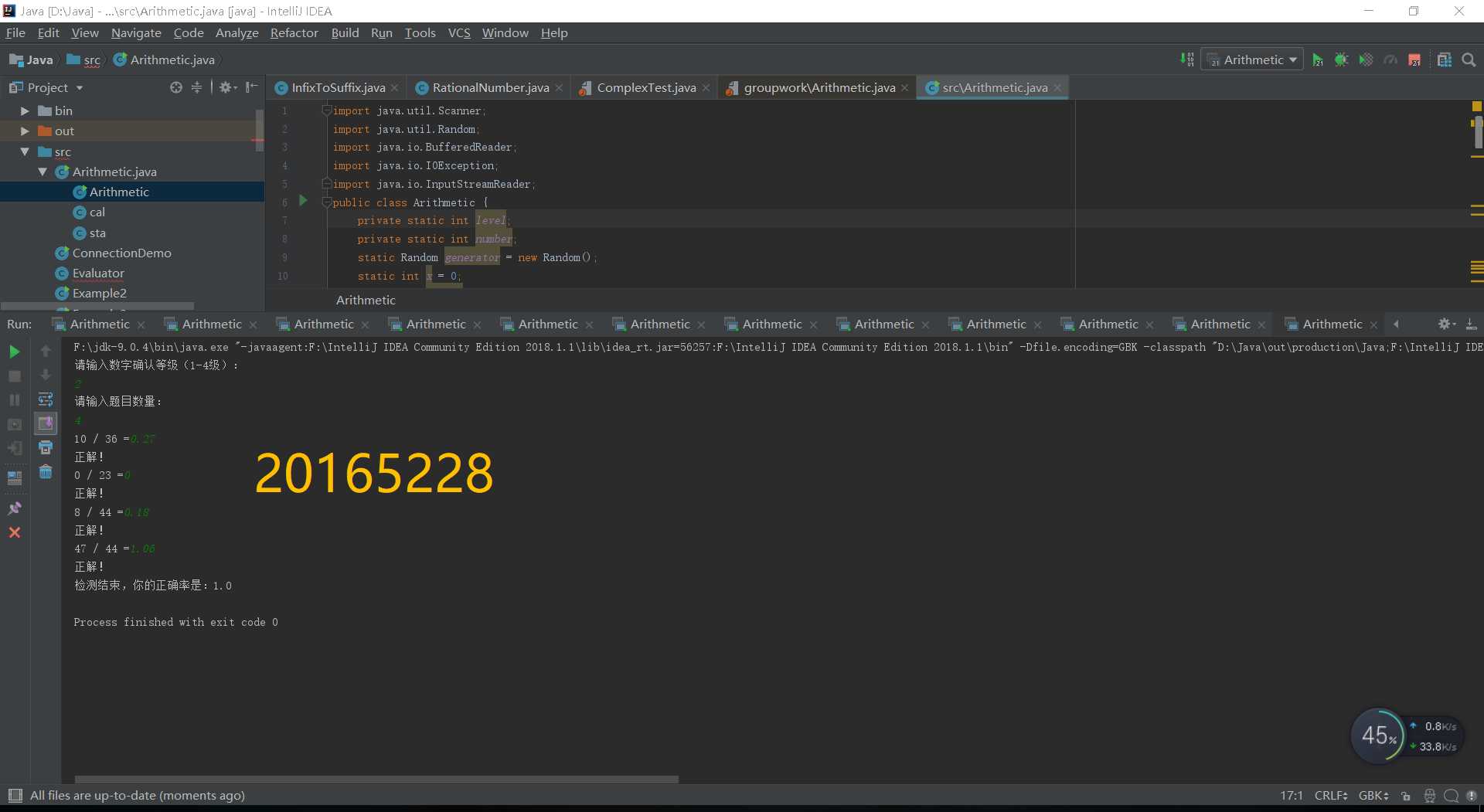Hide the Project tool window
Image resolution: width=1484 pixels, height=812 pixels.
pos(251,87)
